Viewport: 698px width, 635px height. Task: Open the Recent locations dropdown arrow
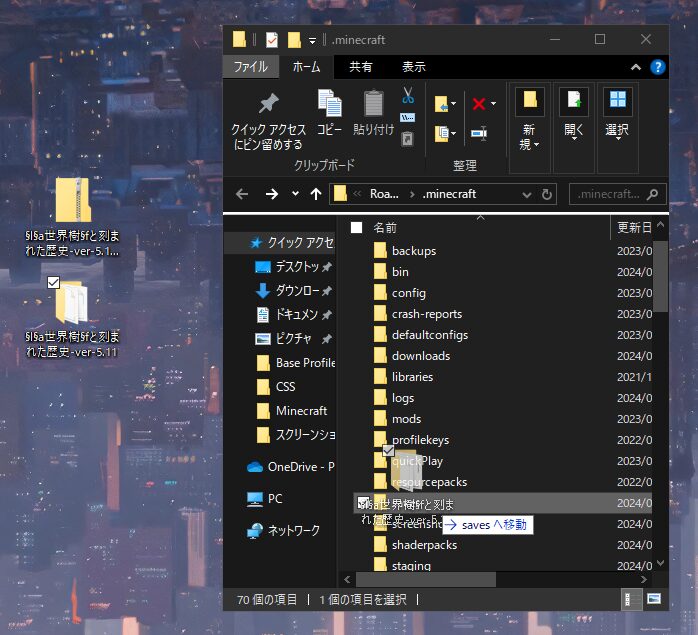pyautogui.click(x=295, y=194)
